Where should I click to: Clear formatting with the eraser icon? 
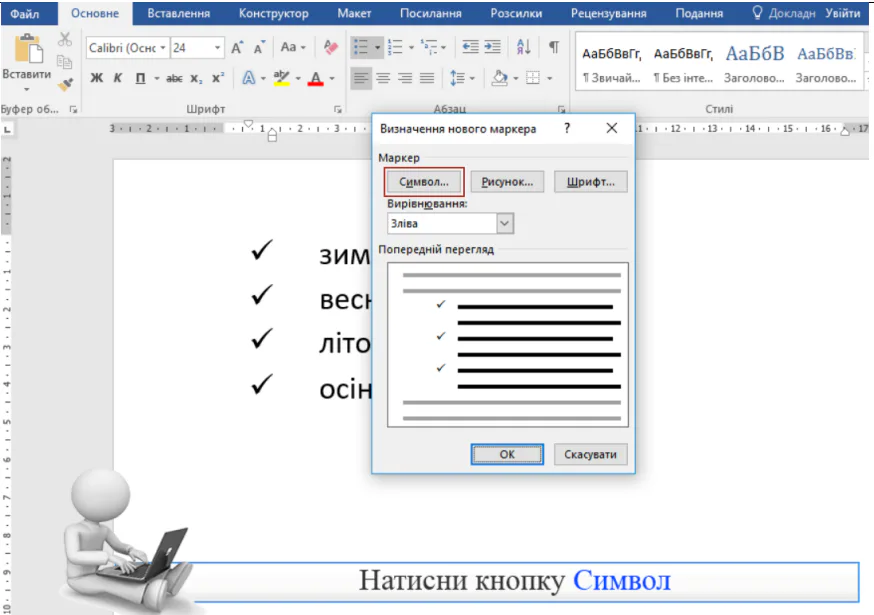click(332, 48)
